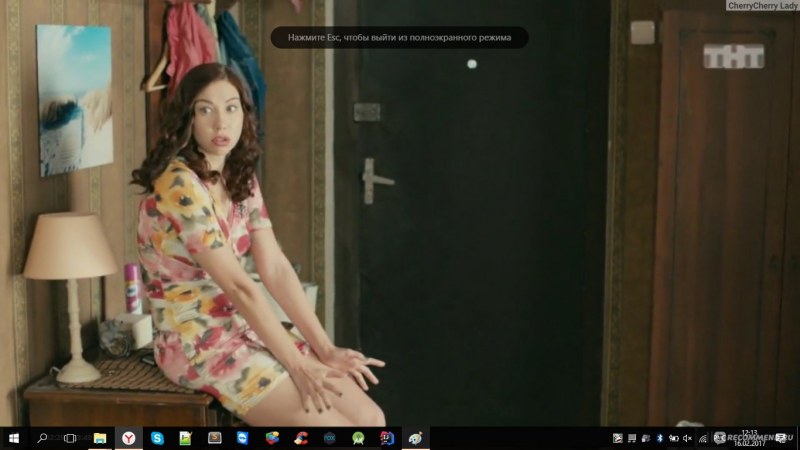Open Skype from the taskbar
The width and height of the screenshot is (800, 450).
point(157,438)
